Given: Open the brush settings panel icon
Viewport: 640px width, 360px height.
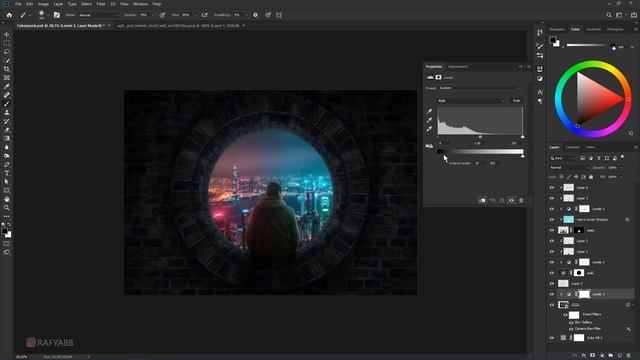Looking at the screenshot, I should (x=57, y=15).
